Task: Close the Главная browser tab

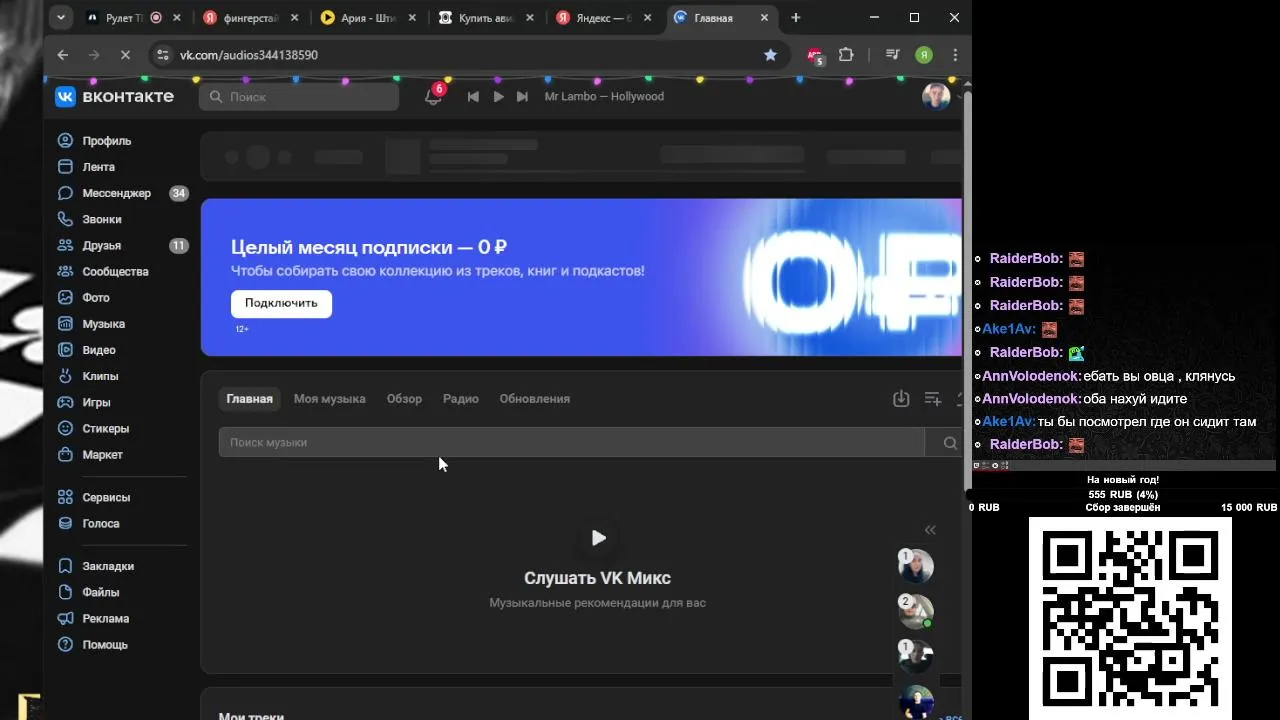Action: point(762,18)
